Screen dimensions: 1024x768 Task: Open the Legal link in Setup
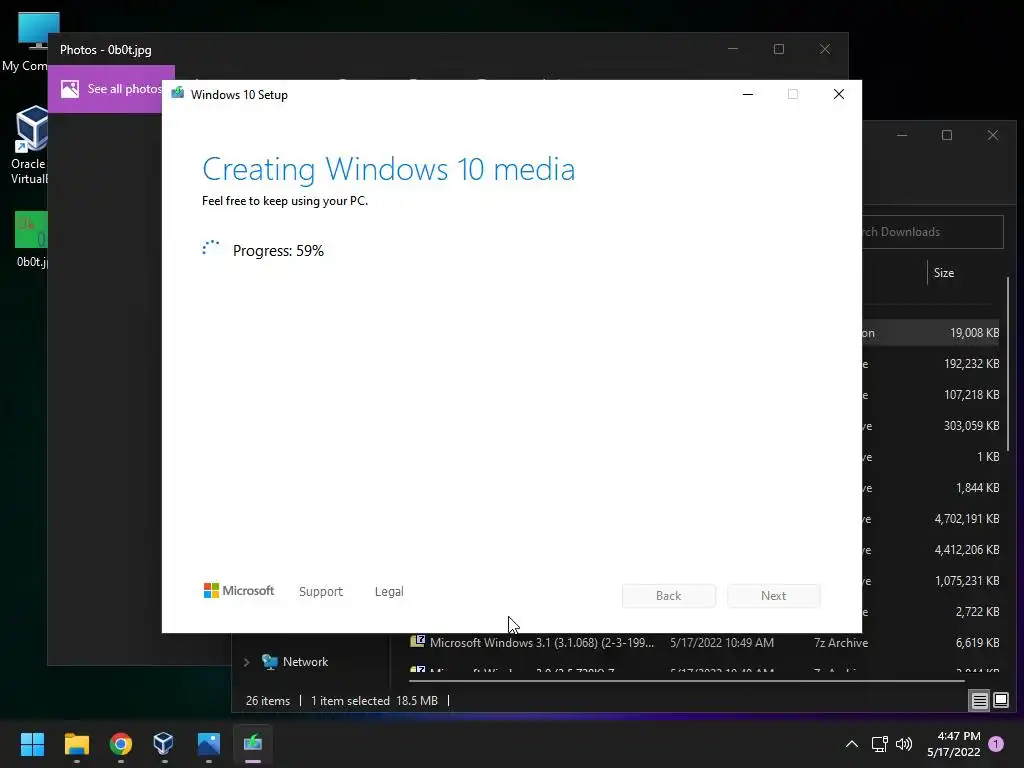click(x=389, y=592)
